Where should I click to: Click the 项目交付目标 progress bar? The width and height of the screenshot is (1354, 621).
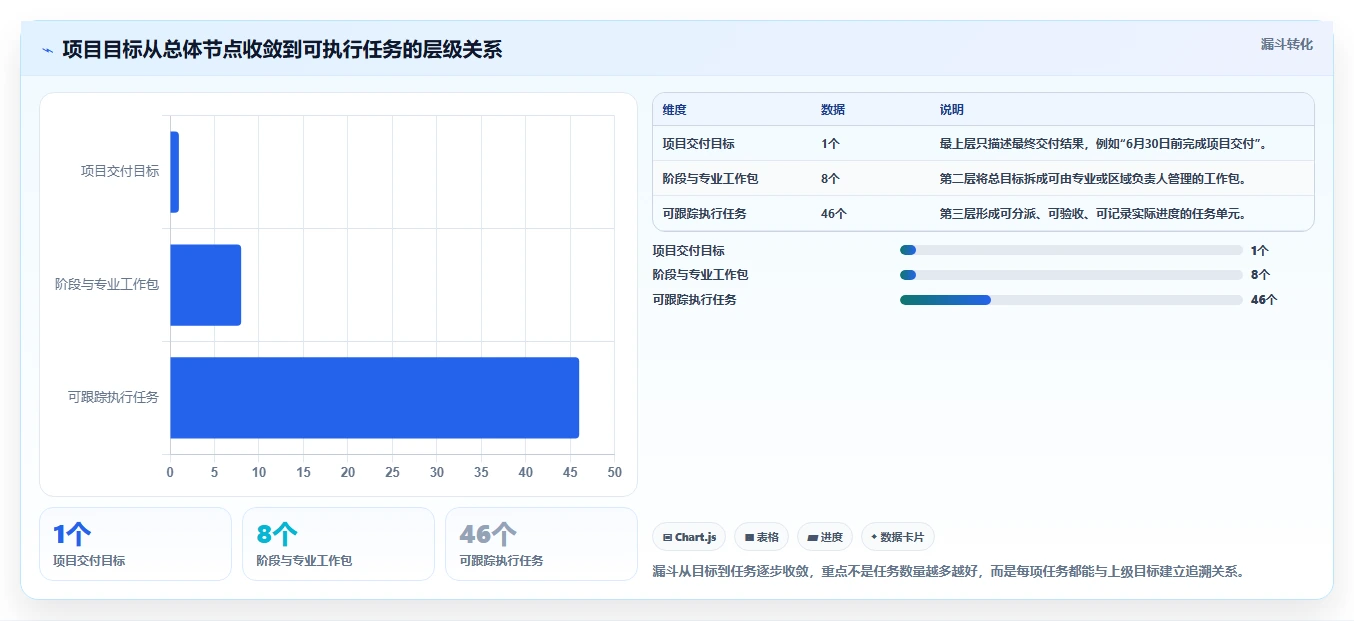(x=1071, y=251)
